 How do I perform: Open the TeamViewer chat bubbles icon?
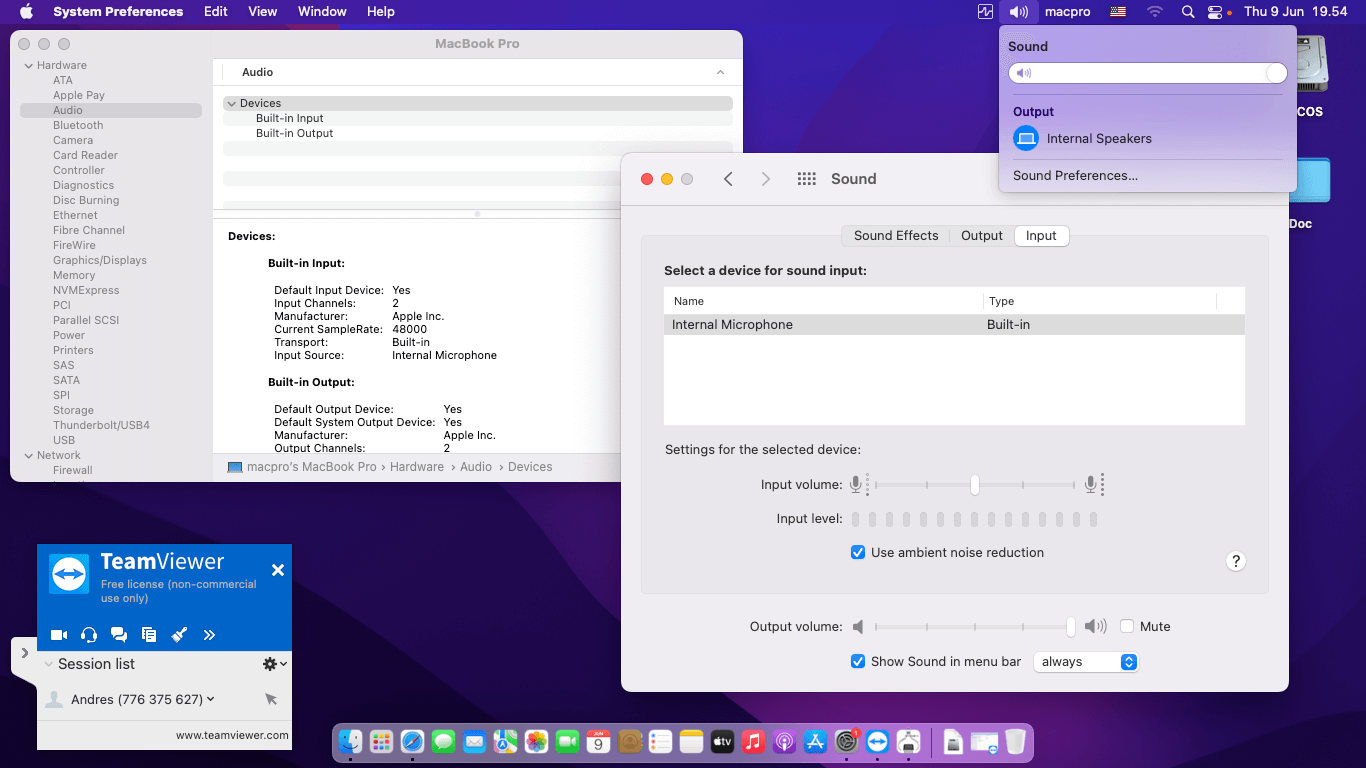point(119,635)
